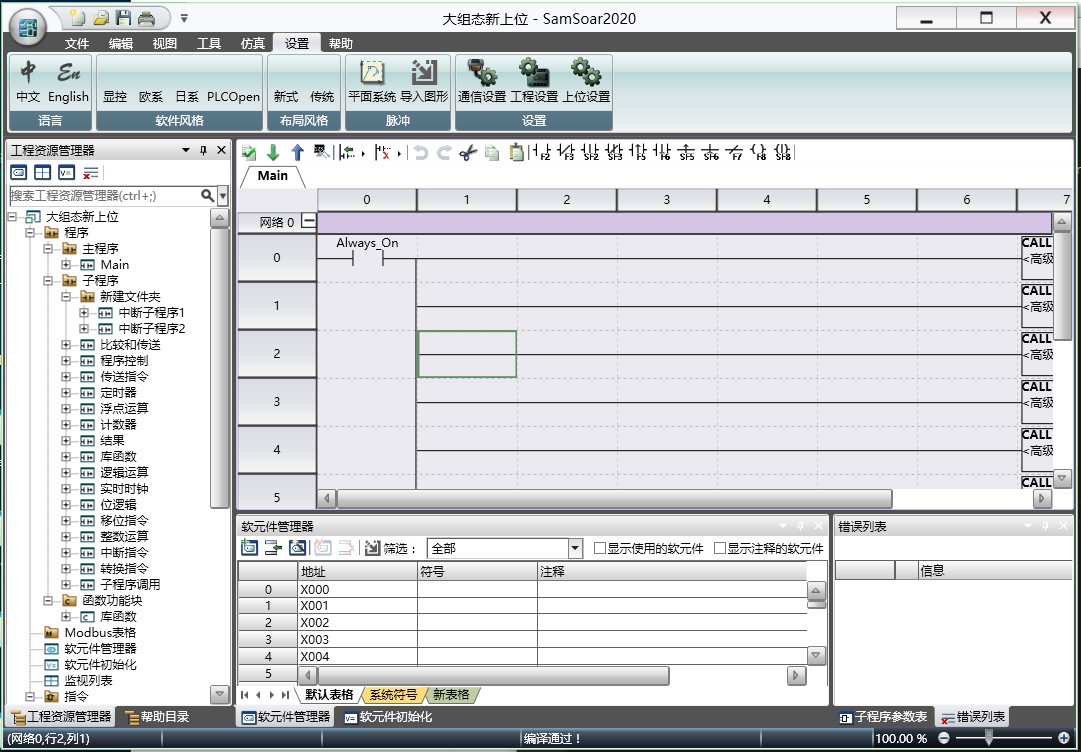Click the zoom slider in status bar

[x=989, y=738]
